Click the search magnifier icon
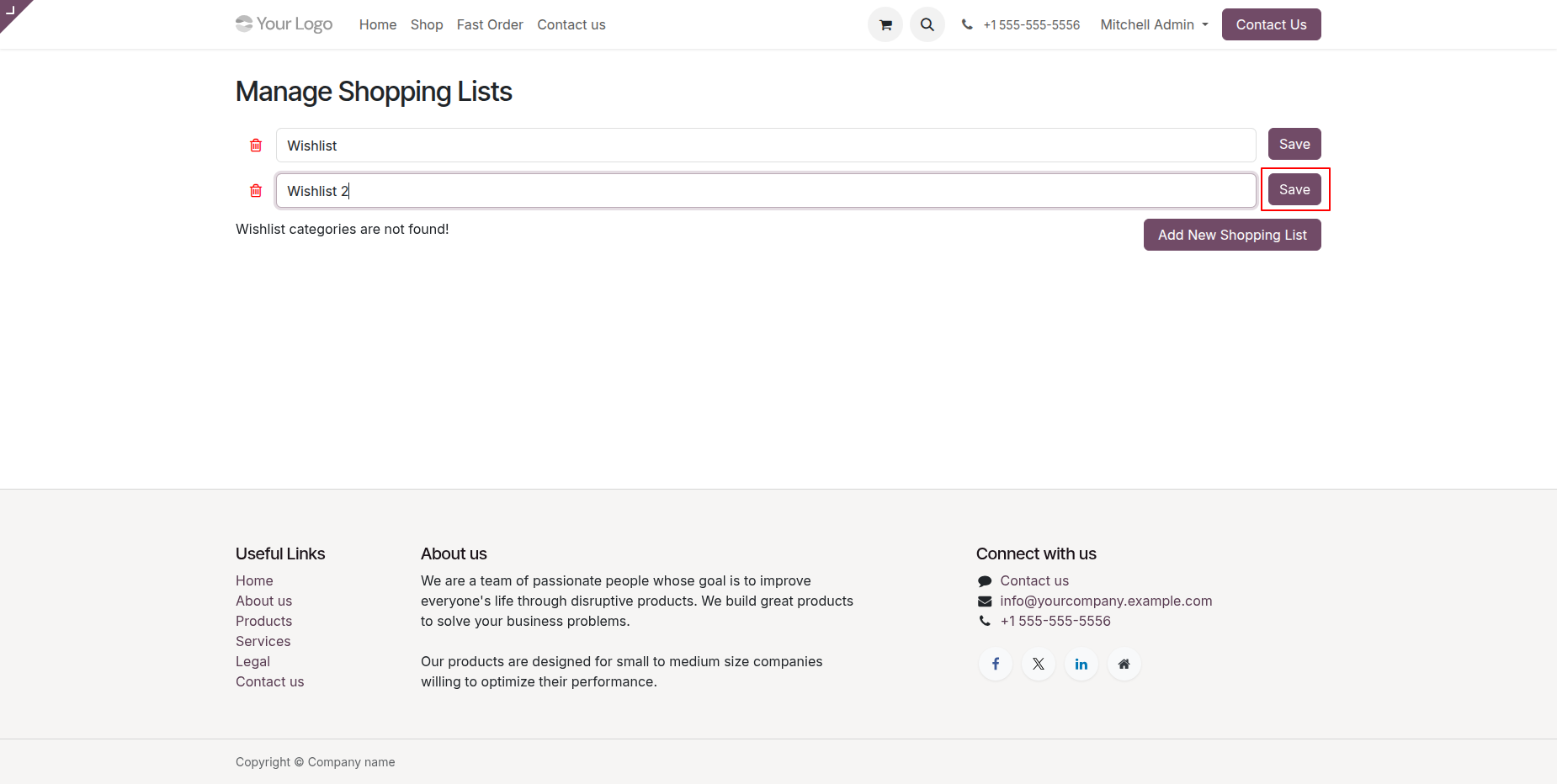Screen dimensions: 1557x784 927,24
